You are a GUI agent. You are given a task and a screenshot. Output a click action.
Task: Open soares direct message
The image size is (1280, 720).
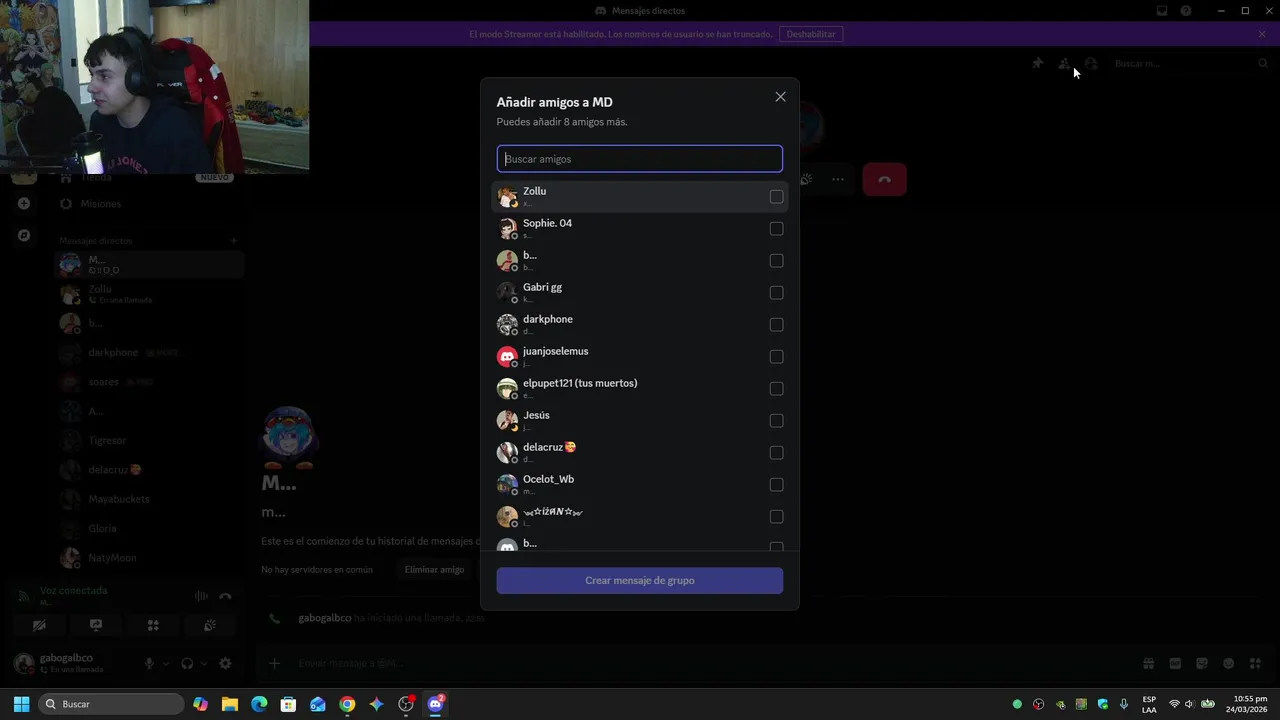150,382
